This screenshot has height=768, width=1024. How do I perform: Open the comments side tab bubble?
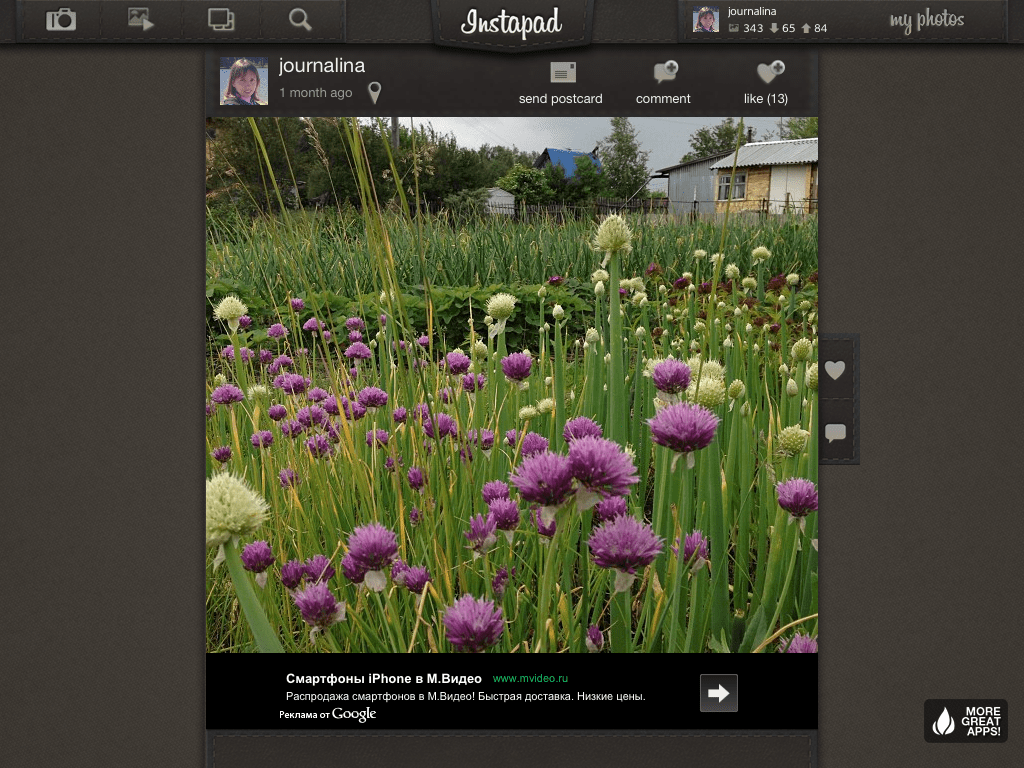pyautogui.click(x=836, y=433)
